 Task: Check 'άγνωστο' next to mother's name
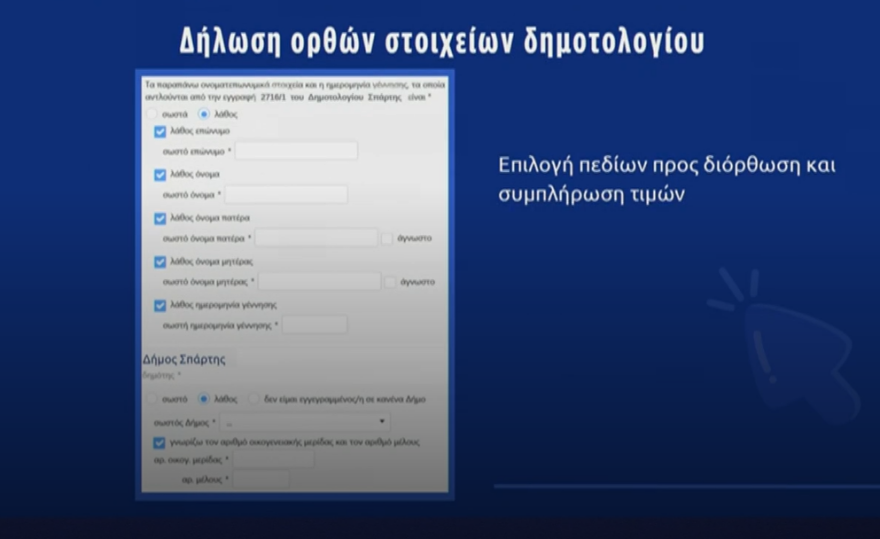[390, 282]
